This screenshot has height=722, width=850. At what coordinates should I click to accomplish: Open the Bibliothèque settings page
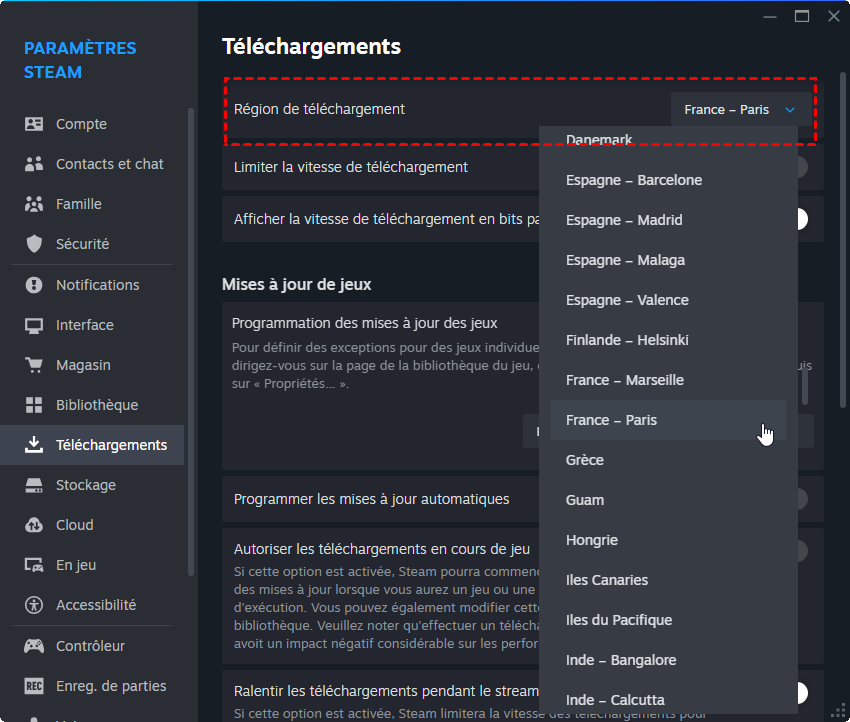(92, 405)
